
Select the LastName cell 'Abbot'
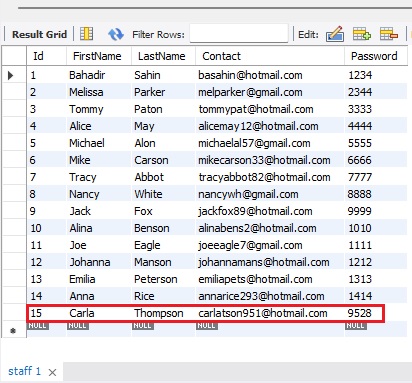(x=163, y=177)
